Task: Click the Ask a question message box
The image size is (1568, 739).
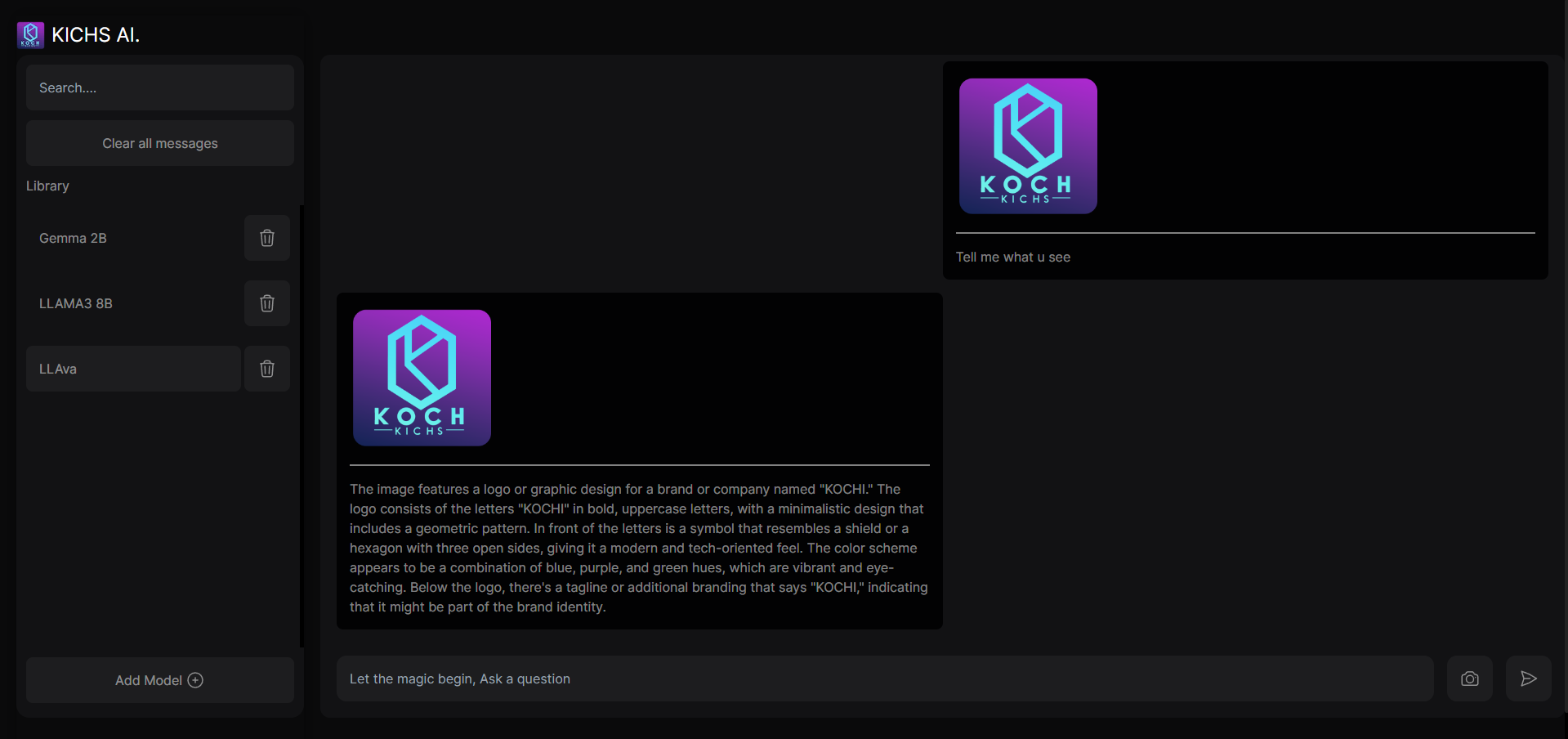Action: coord(885,679)
